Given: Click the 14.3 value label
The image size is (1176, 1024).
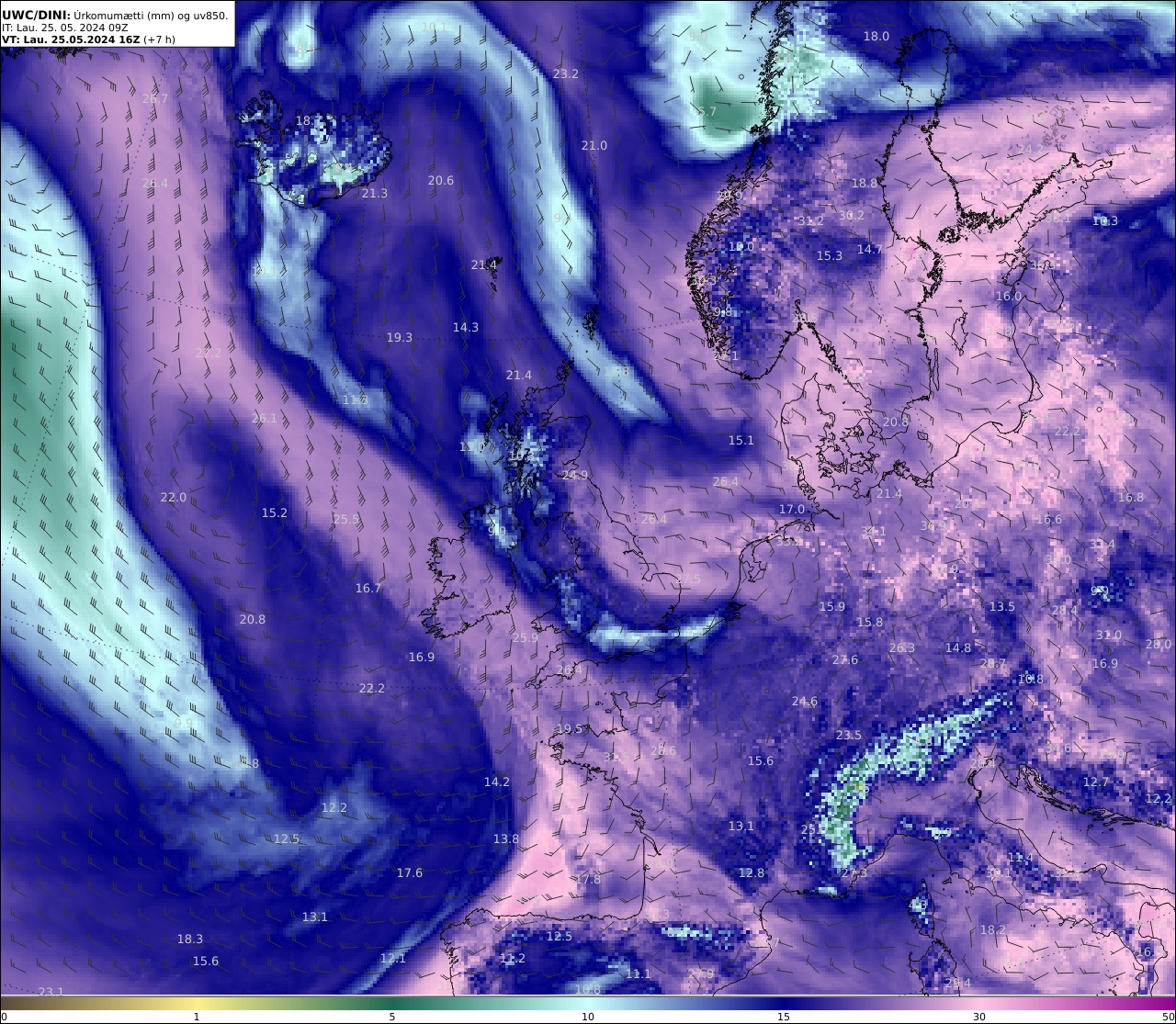Looking at the screenshot, I should [466, 327].
